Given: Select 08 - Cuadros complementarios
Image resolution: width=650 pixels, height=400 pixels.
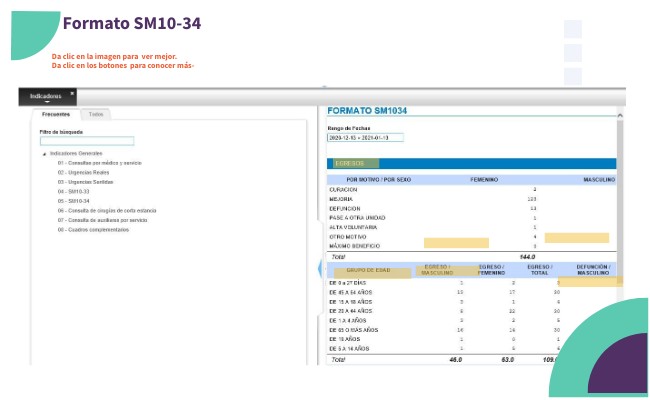Looking at the screenshot, I should point(93,230).
